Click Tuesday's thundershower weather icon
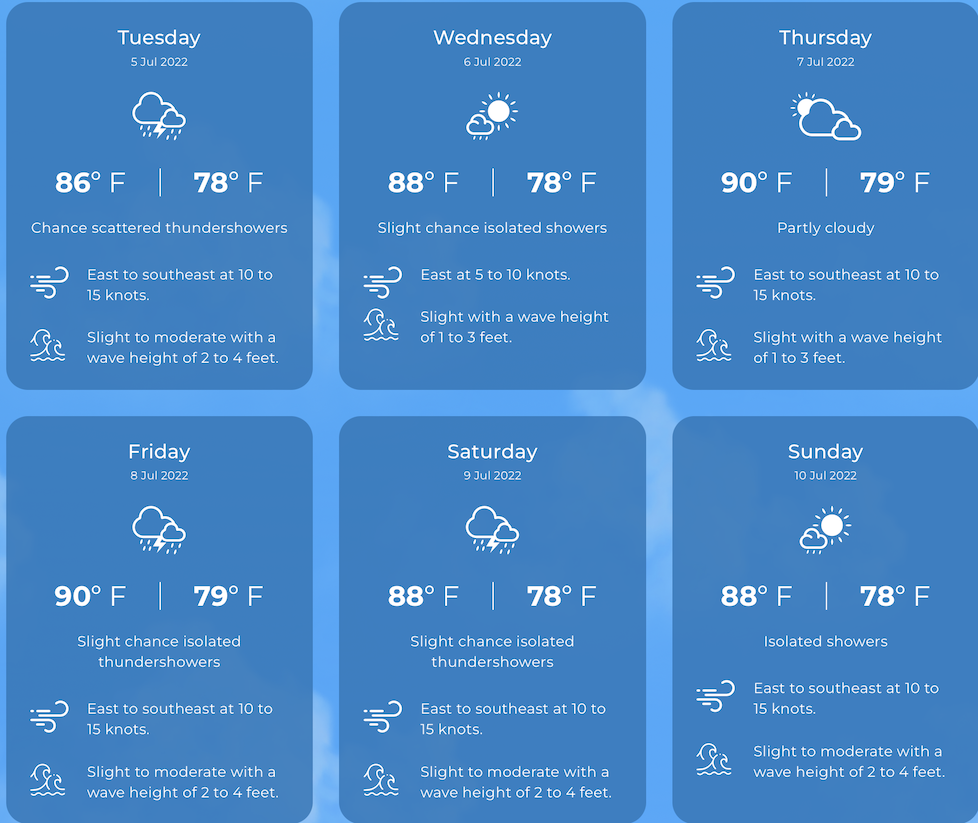978x823 pixels. pyautogui.click(x=159, y=116)
